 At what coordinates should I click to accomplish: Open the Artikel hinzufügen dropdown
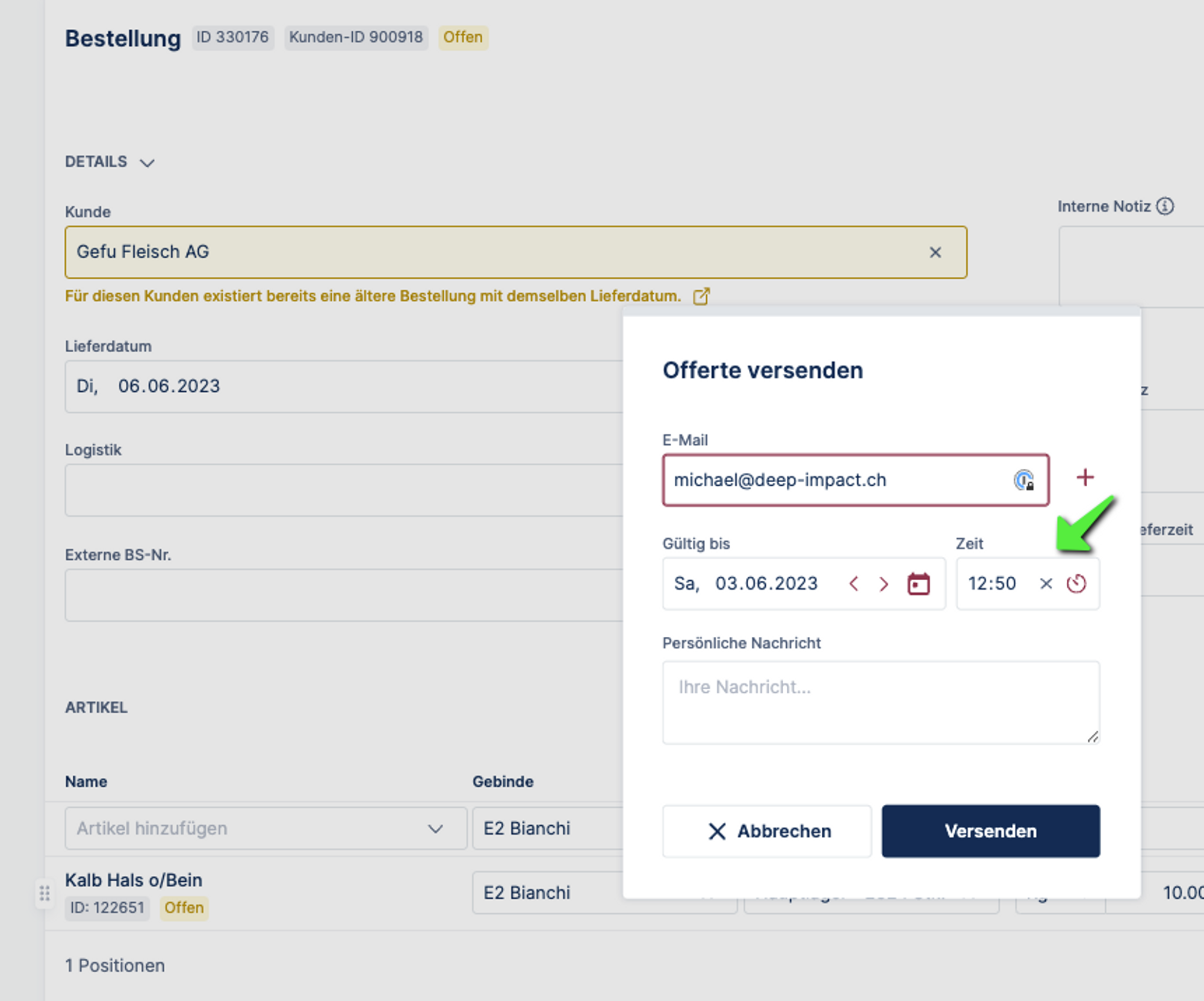(x=265, y=829)
